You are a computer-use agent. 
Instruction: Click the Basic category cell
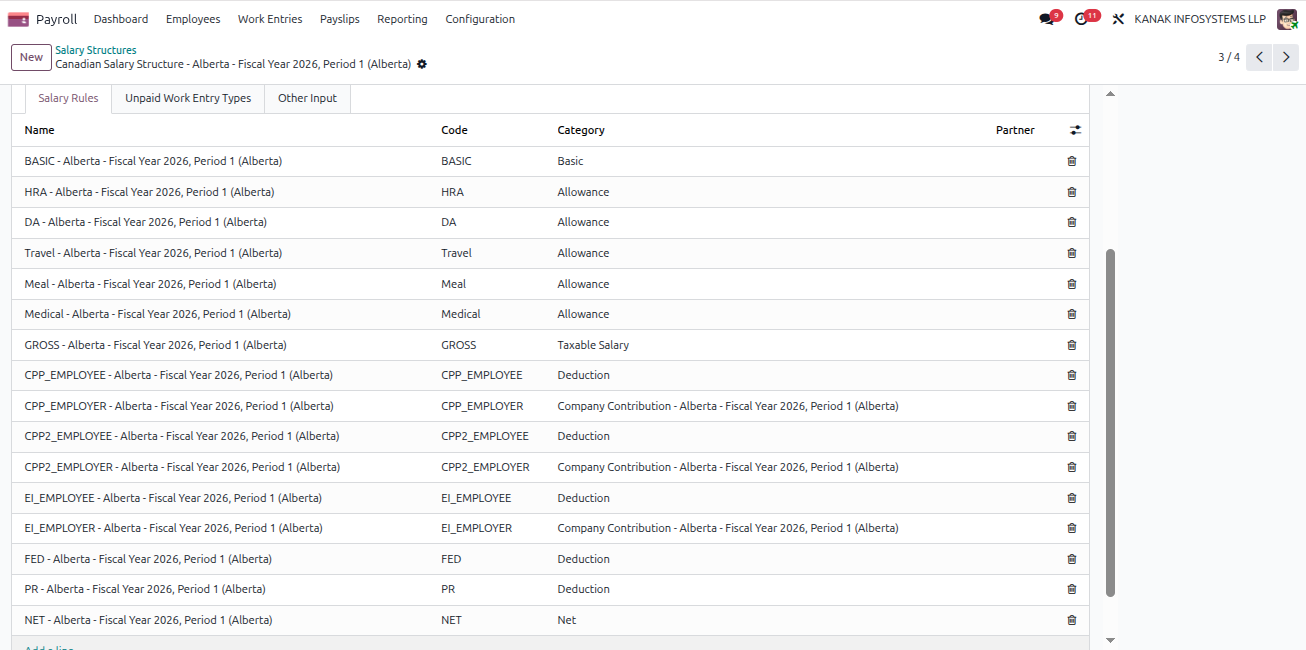[570, 161]
